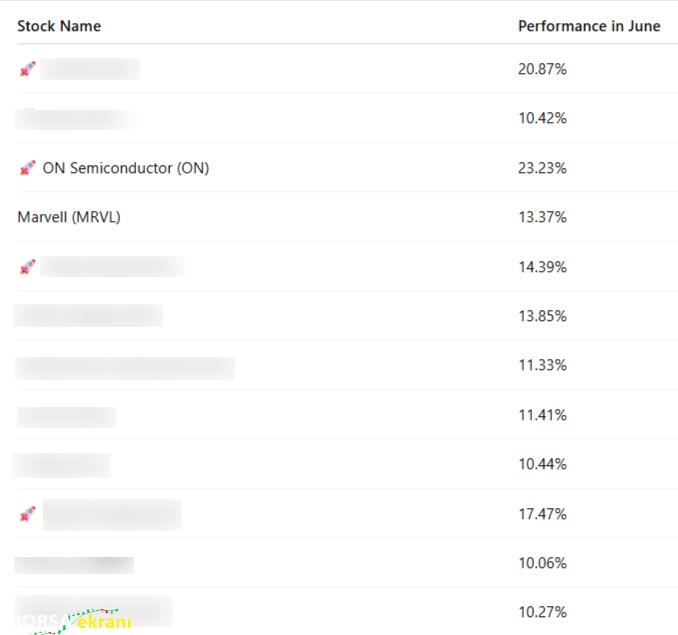Click the 13.85% performance value
This screenshot has height=635, width=678.
tap(542, 316)
